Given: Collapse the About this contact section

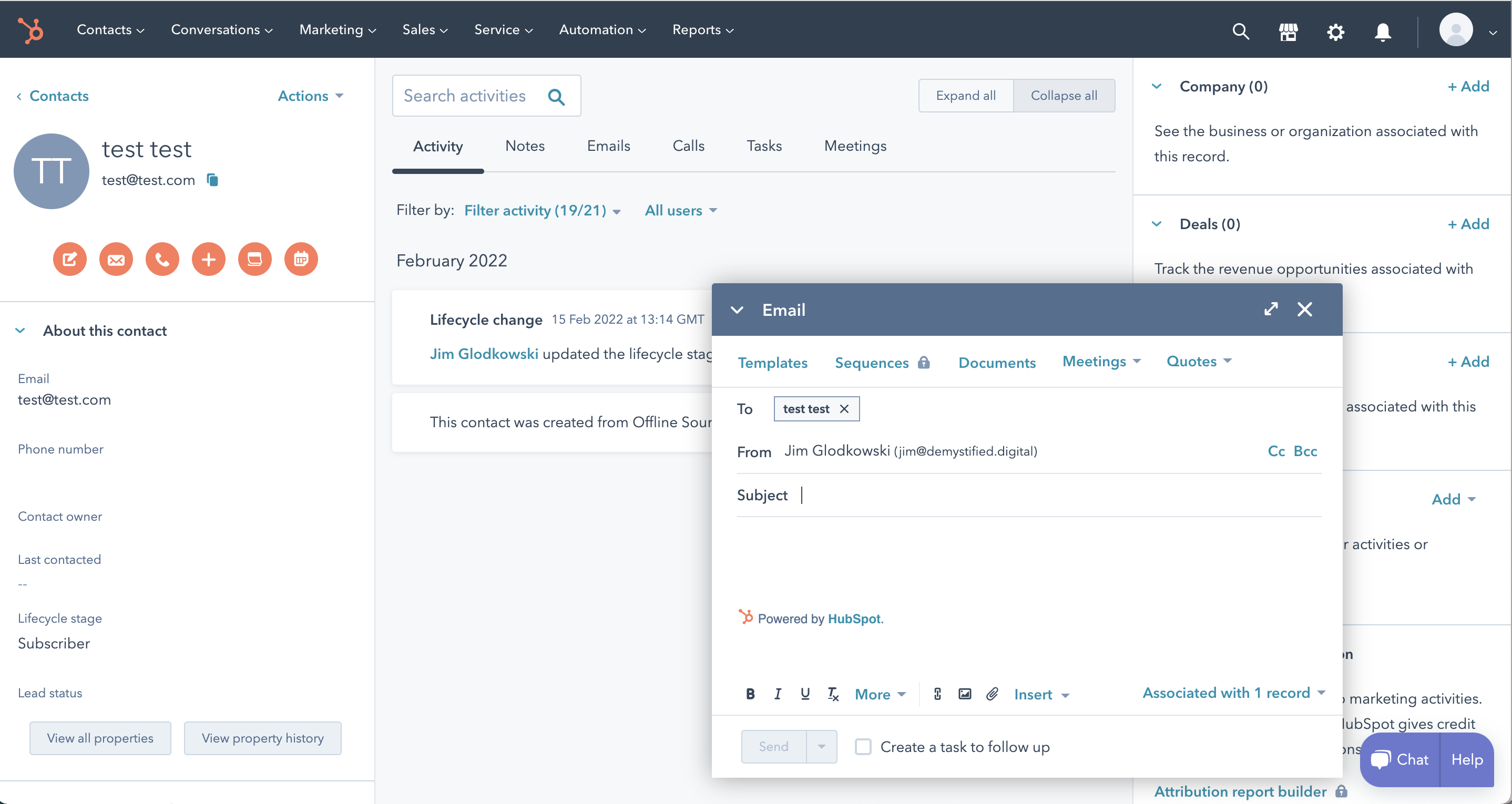Looking at the screenshot, I should 20,331.
